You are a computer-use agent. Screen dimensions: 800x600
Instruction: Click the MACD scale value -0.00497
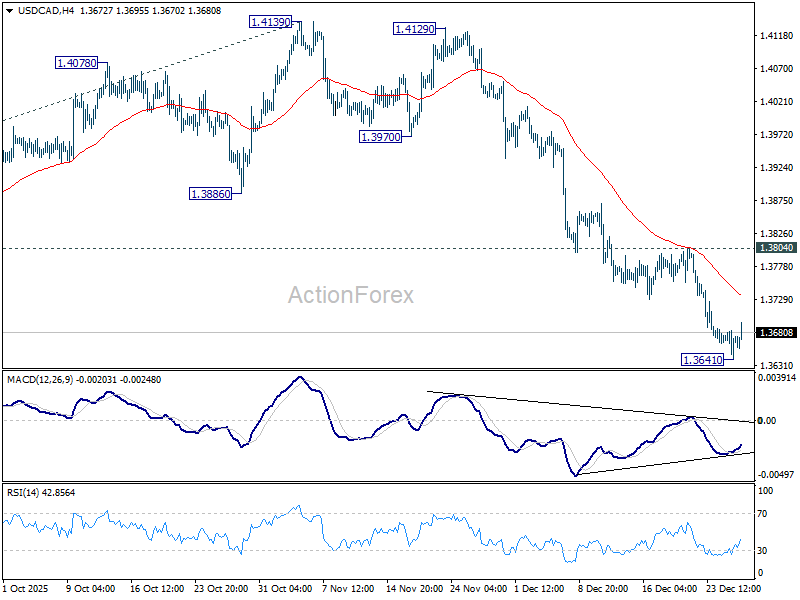click(x=776, y=474)
